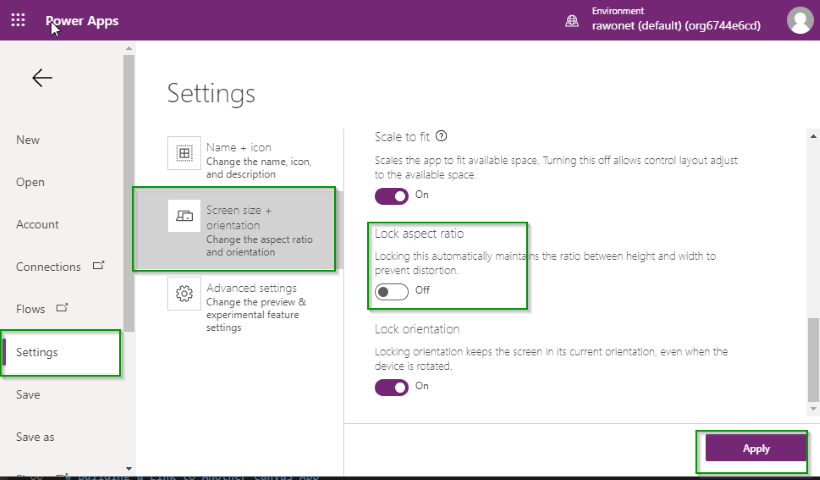Open the user account avatar
The width and height of the screenshot is (820, 480).
(x=800, y=20)
